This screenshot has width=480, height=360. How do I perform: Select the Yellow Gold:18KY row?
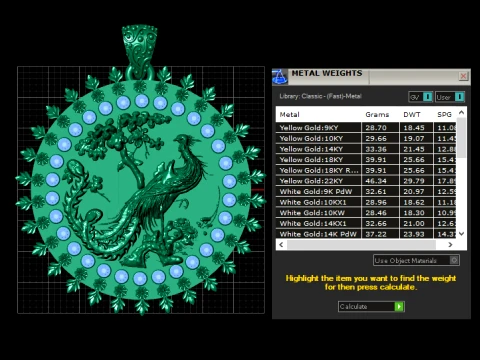(366, 160)
